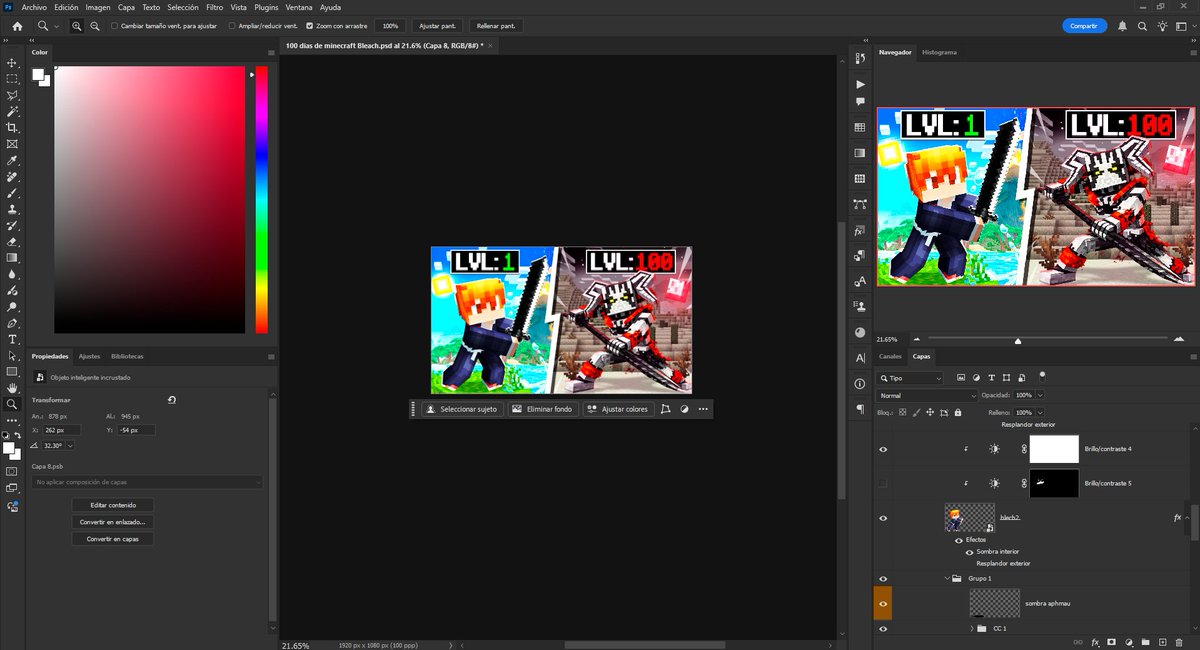
Task: Switch to the Histograma tab
Action: coord(939,52)
